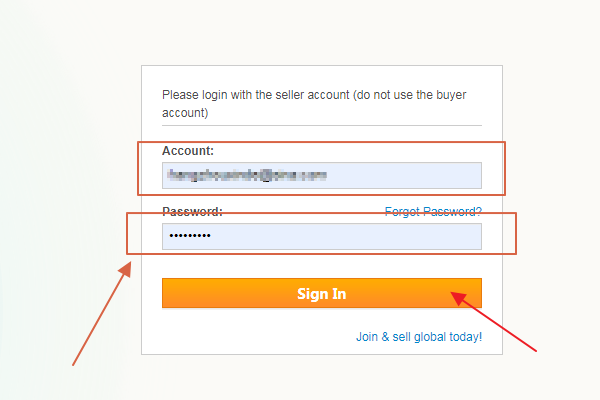The width and height of the screenshot is (600, 400).
Task: Click the masked password dots
Action: point(190,236)
